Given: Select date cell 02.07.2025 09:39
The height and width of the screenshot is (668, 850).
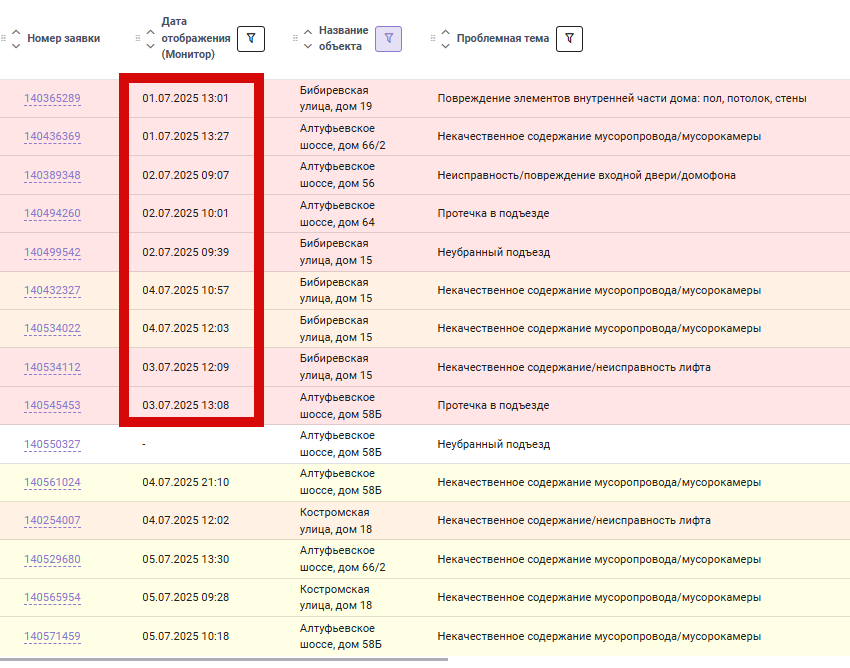Looking at the screenshot, I should 185,252.
